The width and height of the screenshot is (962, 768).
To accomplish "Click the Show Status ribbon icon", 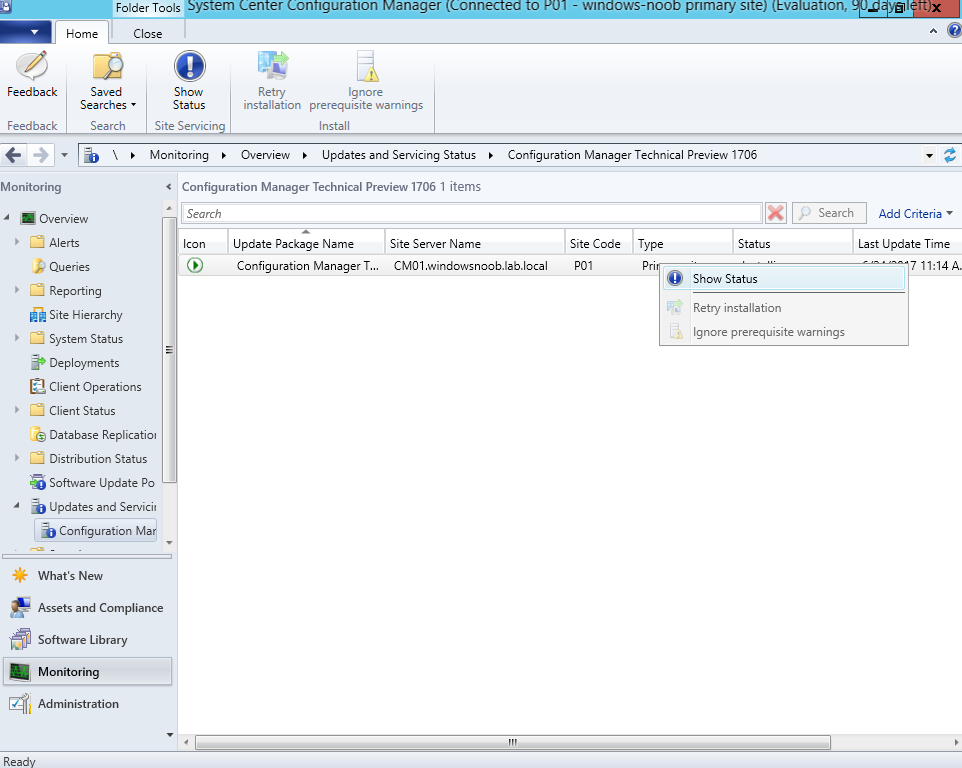I will 189,66.
